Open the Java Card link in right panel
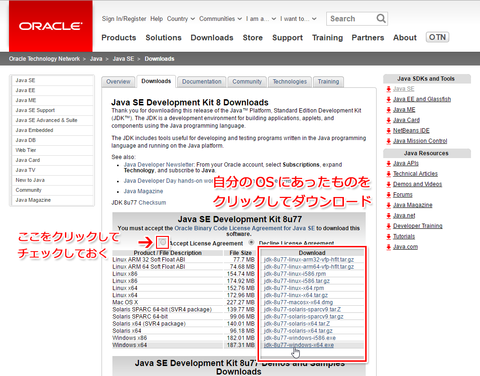480x376 pixels. click(406, 120)
